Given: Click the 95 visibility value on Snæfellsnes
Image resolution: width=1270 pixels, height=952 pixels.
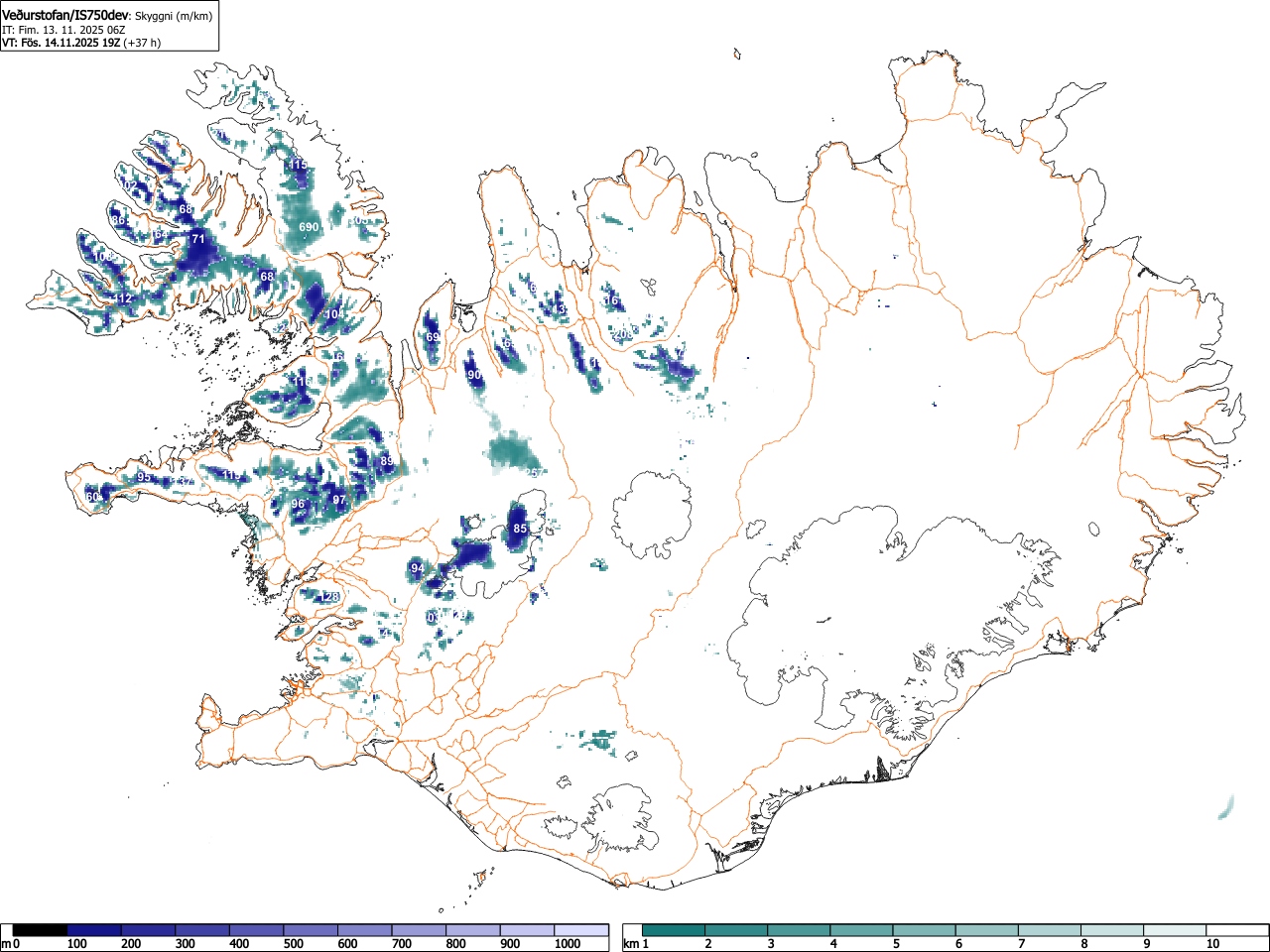Looking at the screenshot, I should coord(144,477).
